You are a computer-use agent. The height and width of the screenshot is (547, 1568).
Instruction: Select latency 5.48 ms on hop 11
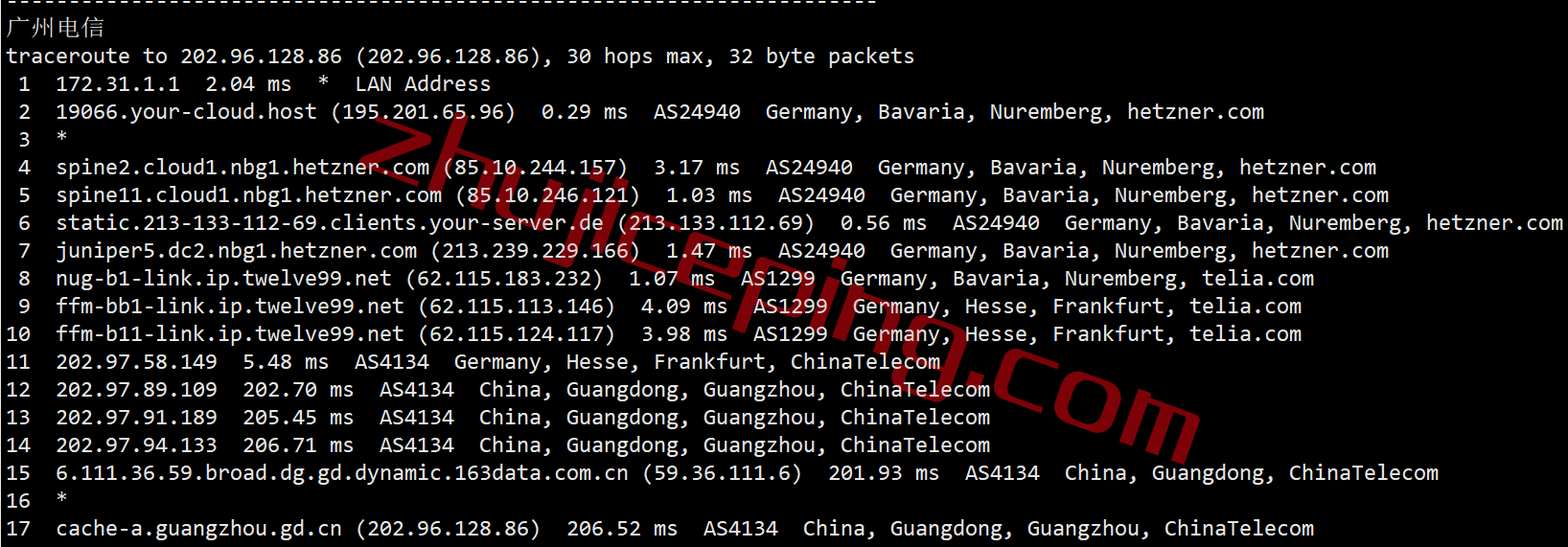click(286, 362)
